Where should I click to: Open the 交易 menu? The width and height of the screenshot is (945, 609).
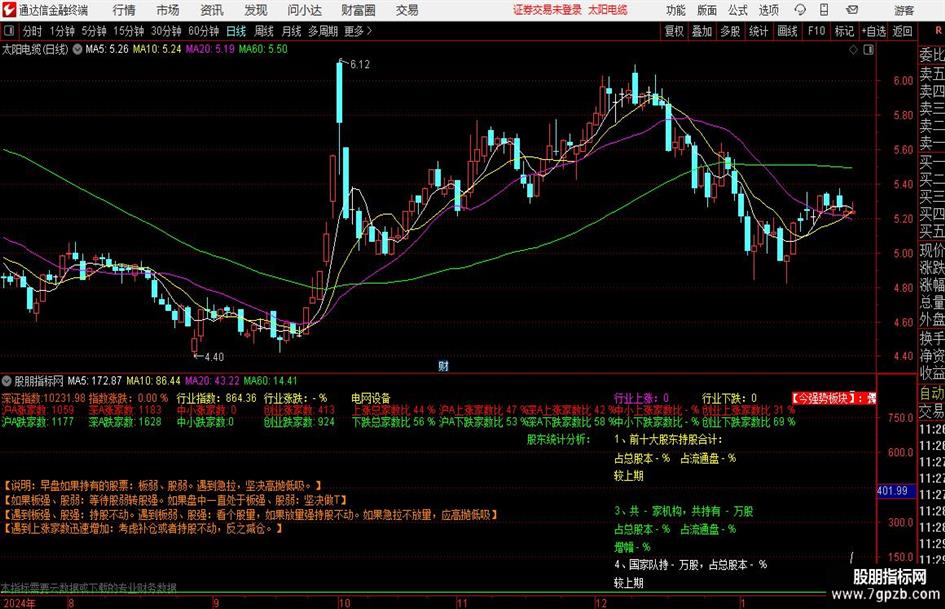(x=407, y=10)
